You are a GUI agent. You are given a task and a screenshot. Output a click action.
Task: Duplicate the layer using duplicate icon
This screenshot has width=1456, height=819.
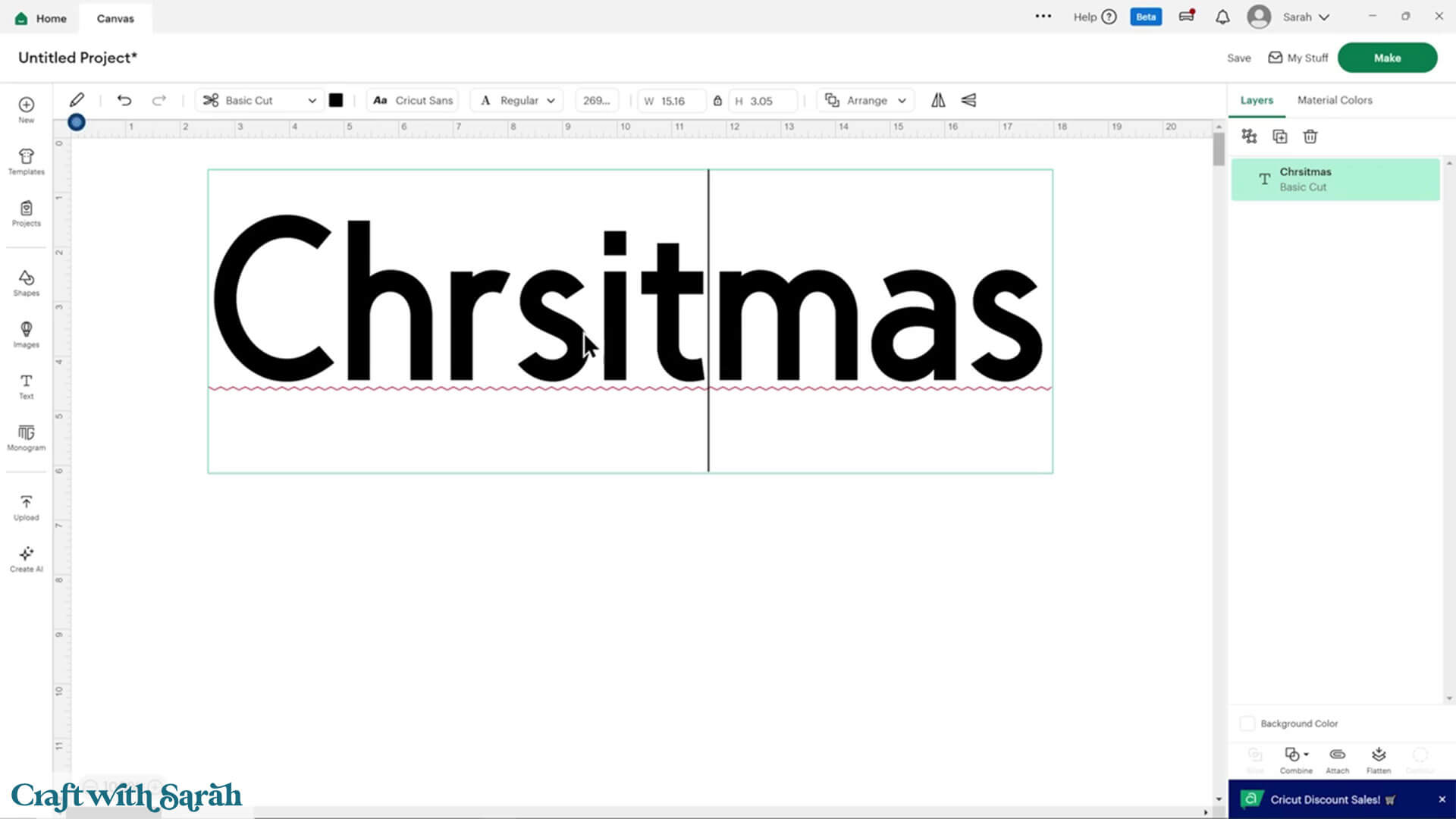1279,136
